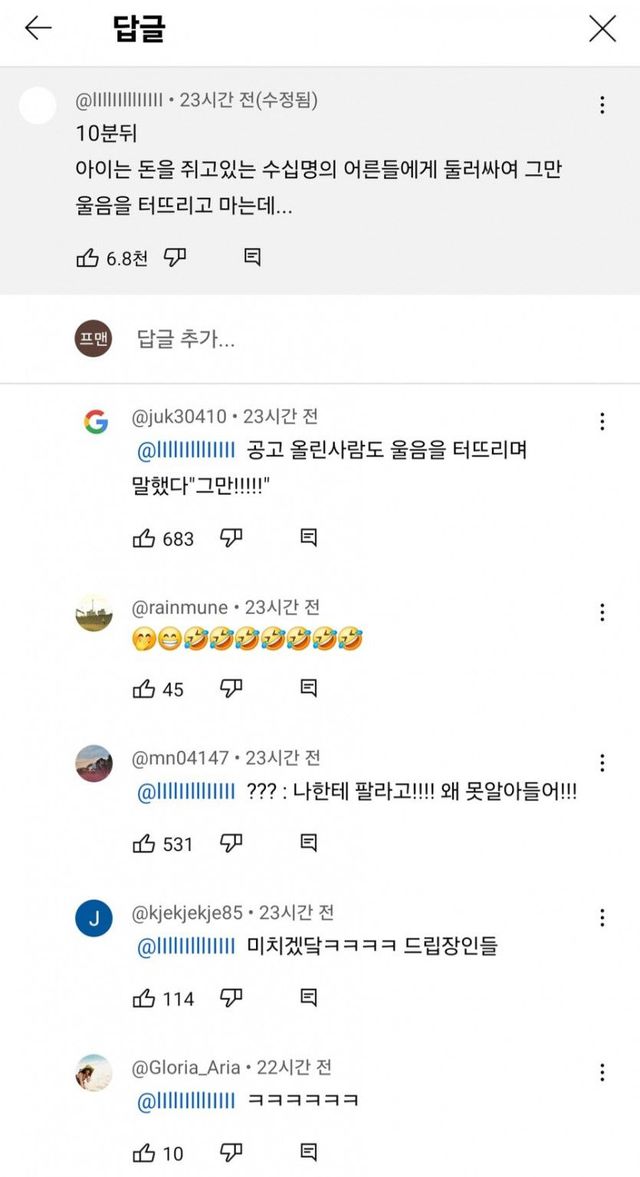Open more options for the top comment
This screenshot has height=1177, width=640.
click(602, 105)
